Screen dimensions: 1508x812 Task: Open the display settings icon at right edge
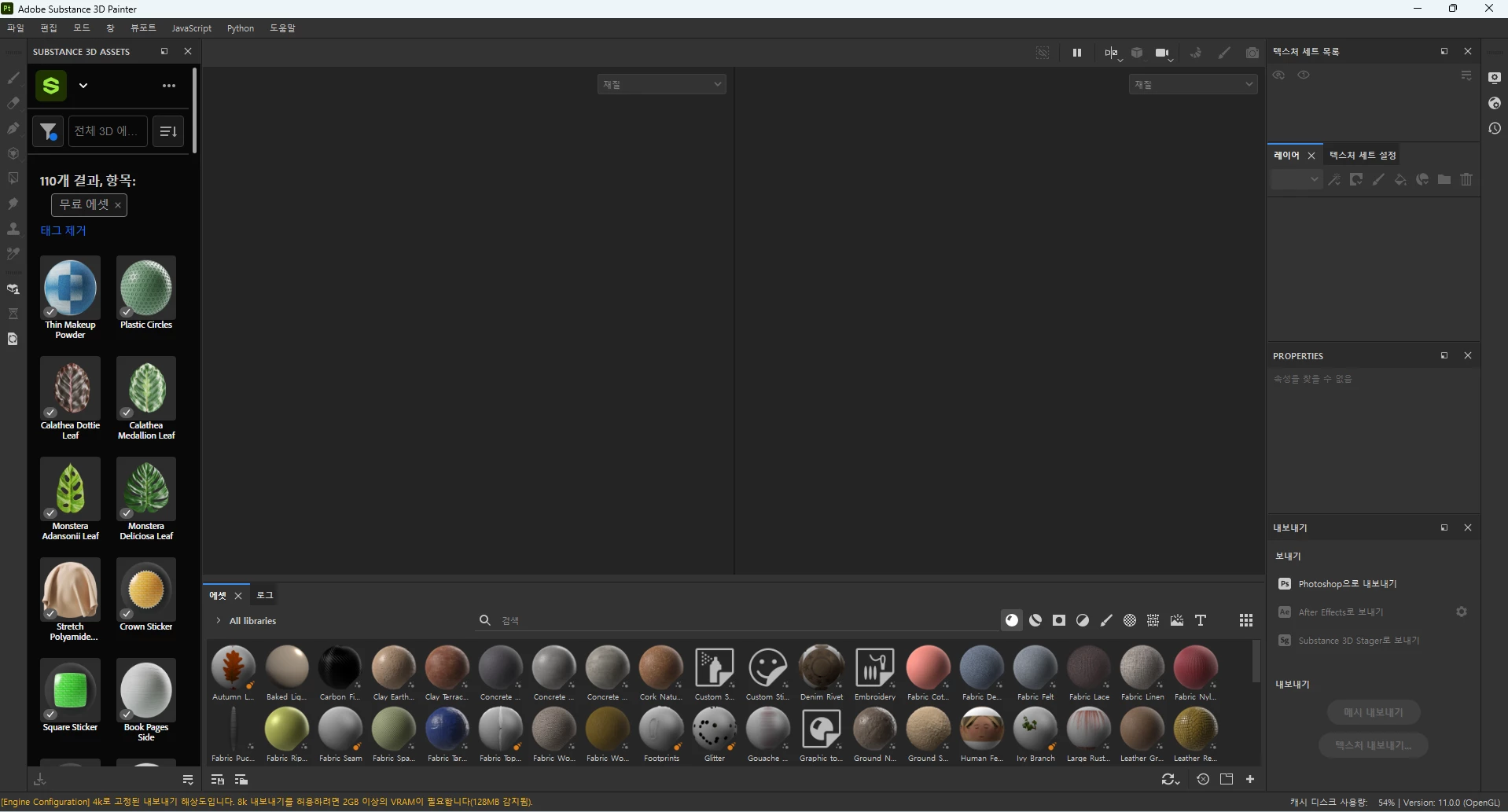click(x=1495, y=78)
